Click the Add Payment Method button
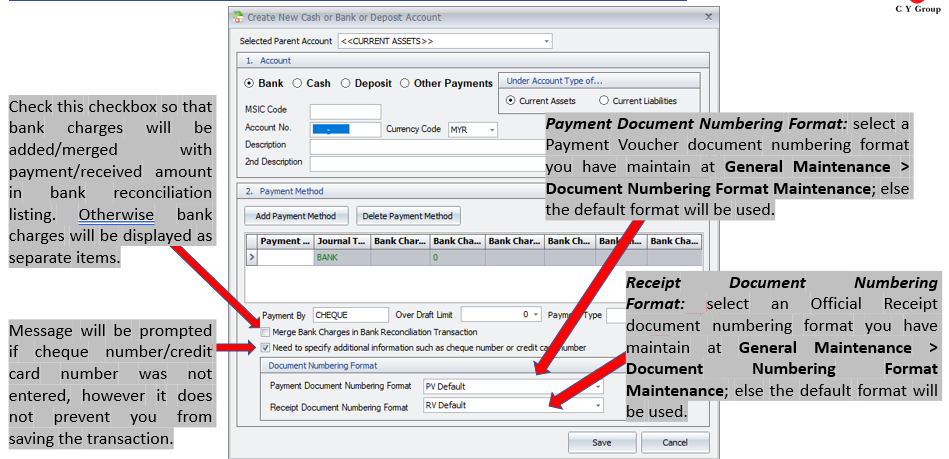The image size is (949, 459). [296, 216]
